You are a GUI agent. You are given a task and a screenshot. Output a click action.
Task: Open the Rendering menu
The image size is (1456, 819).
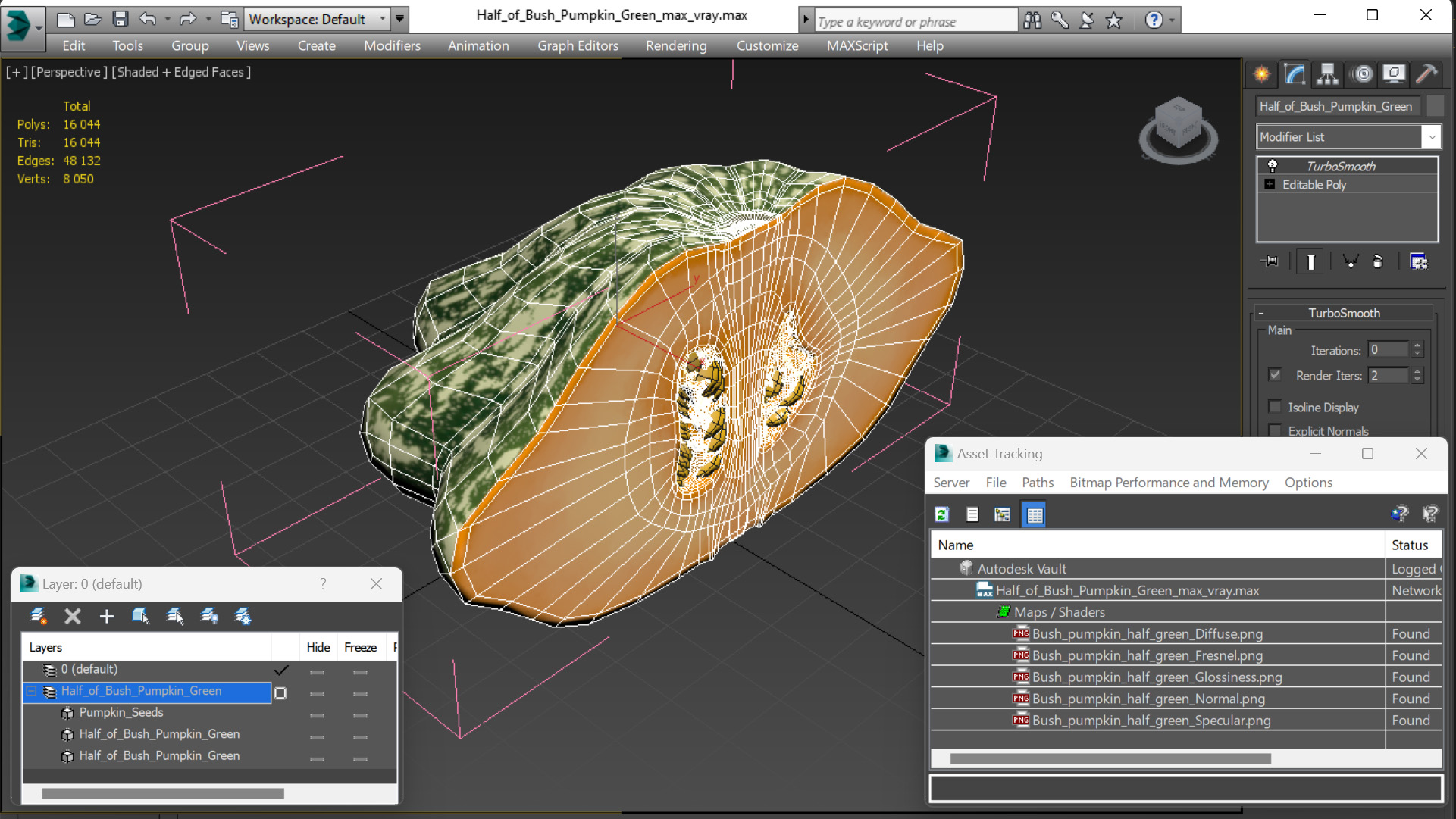(676, 45)
